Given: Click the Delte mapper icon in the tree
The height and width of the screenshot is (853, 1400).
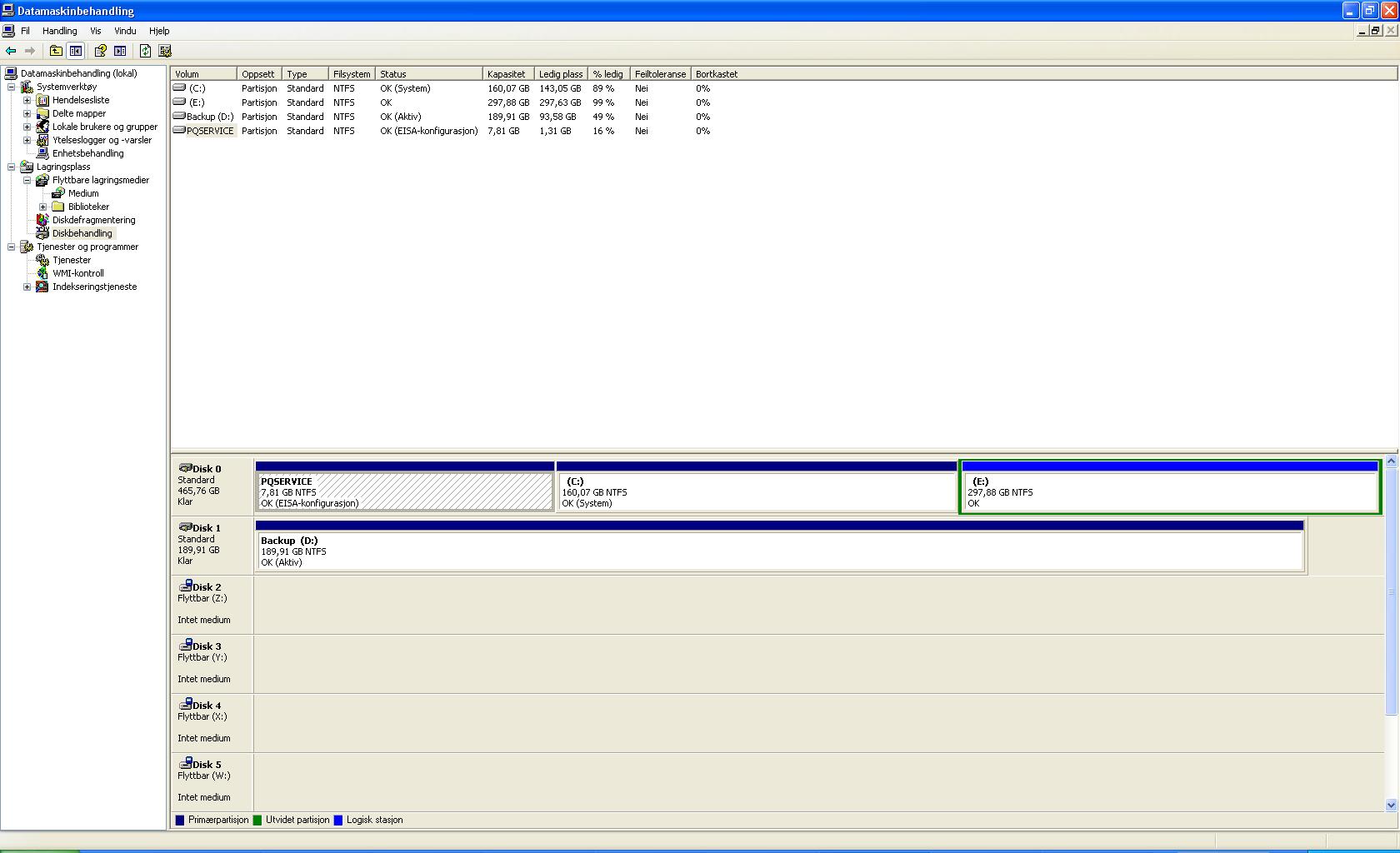Looking at the screenshot, I should coord(42,113).
